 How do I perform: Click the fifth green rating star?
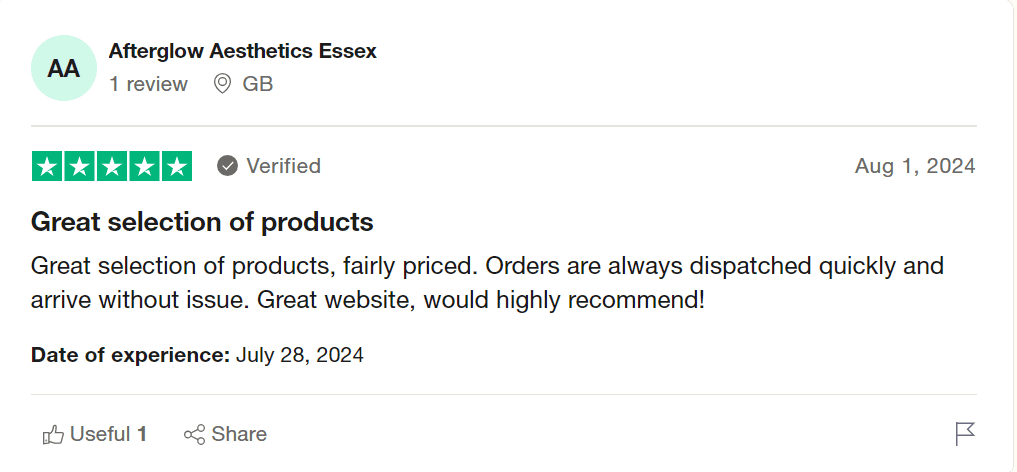tap(176, 166)
